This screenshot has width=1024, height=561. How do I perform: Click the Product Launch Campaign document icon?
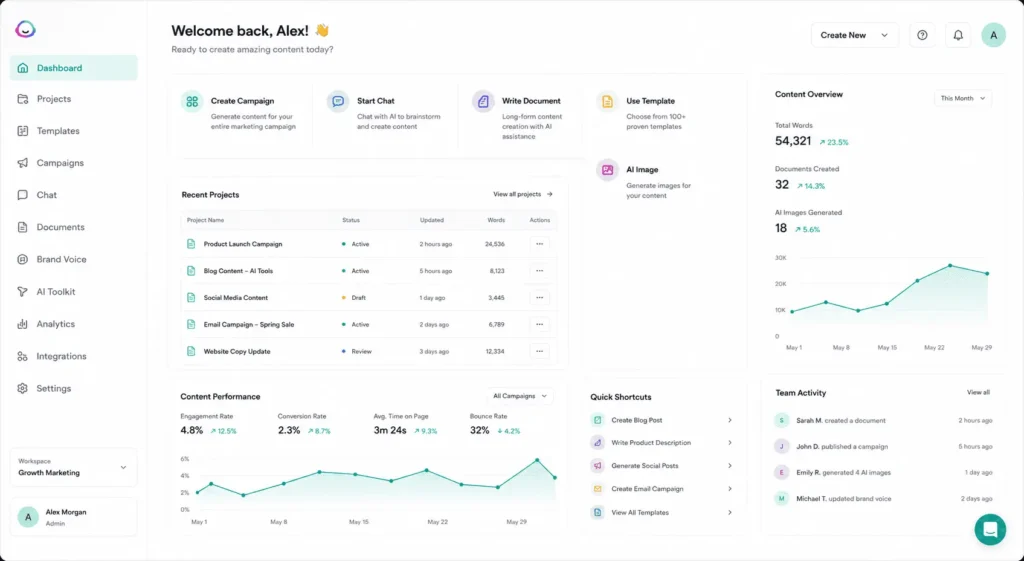pos(191,244)
